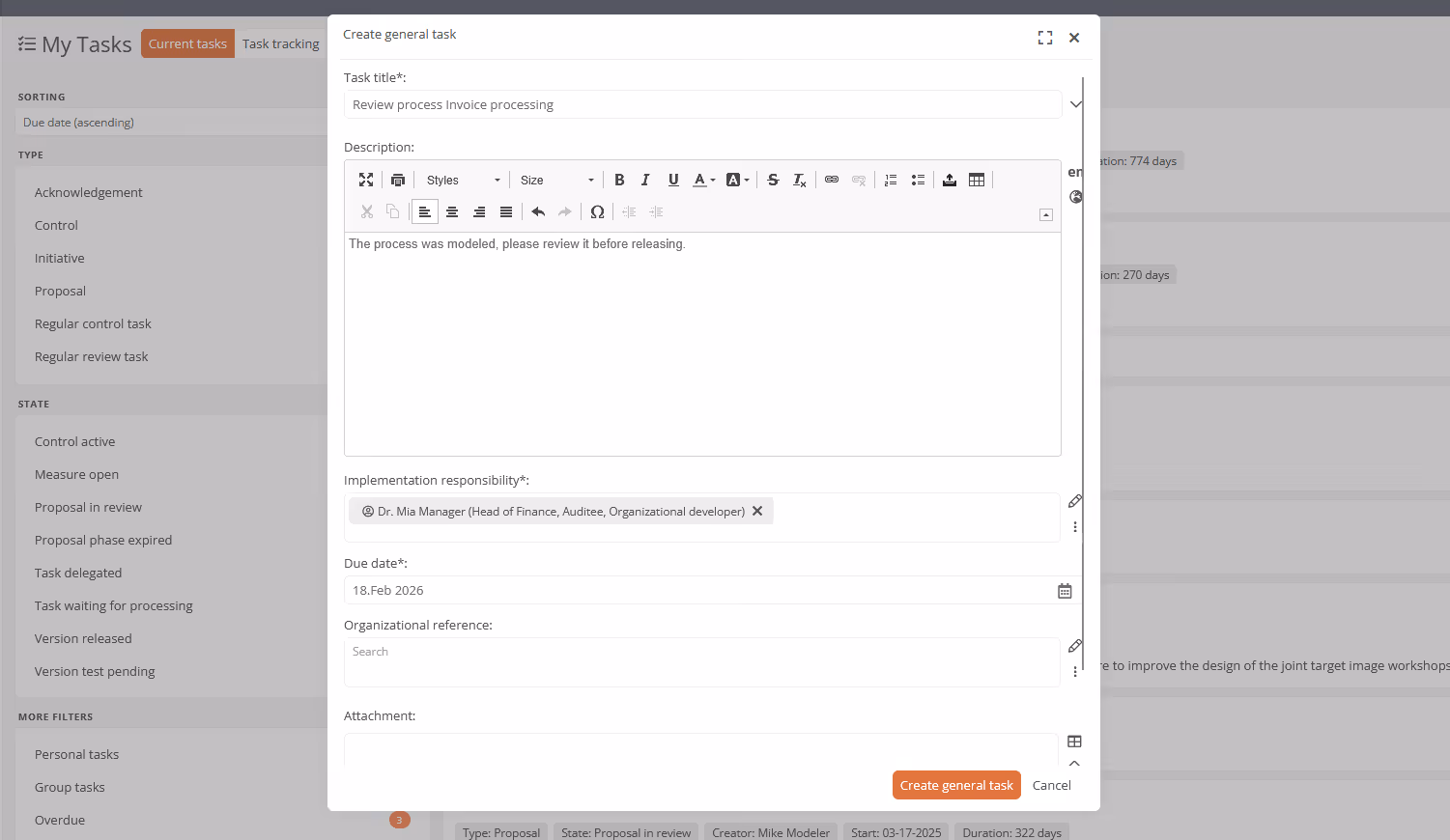Screen dimensions: 1450x840
Task: Click the upload image icon in editor
Action: 950,180
